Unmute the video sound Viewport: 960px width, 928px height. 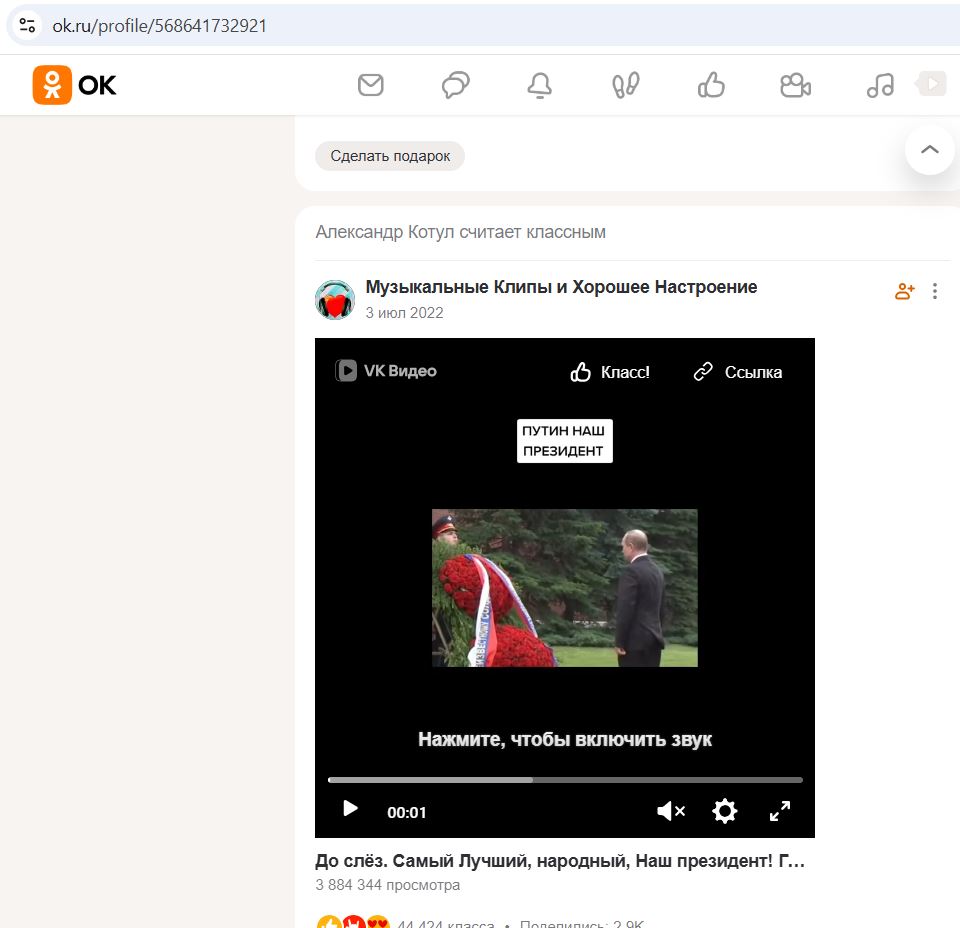pos(670,811)
